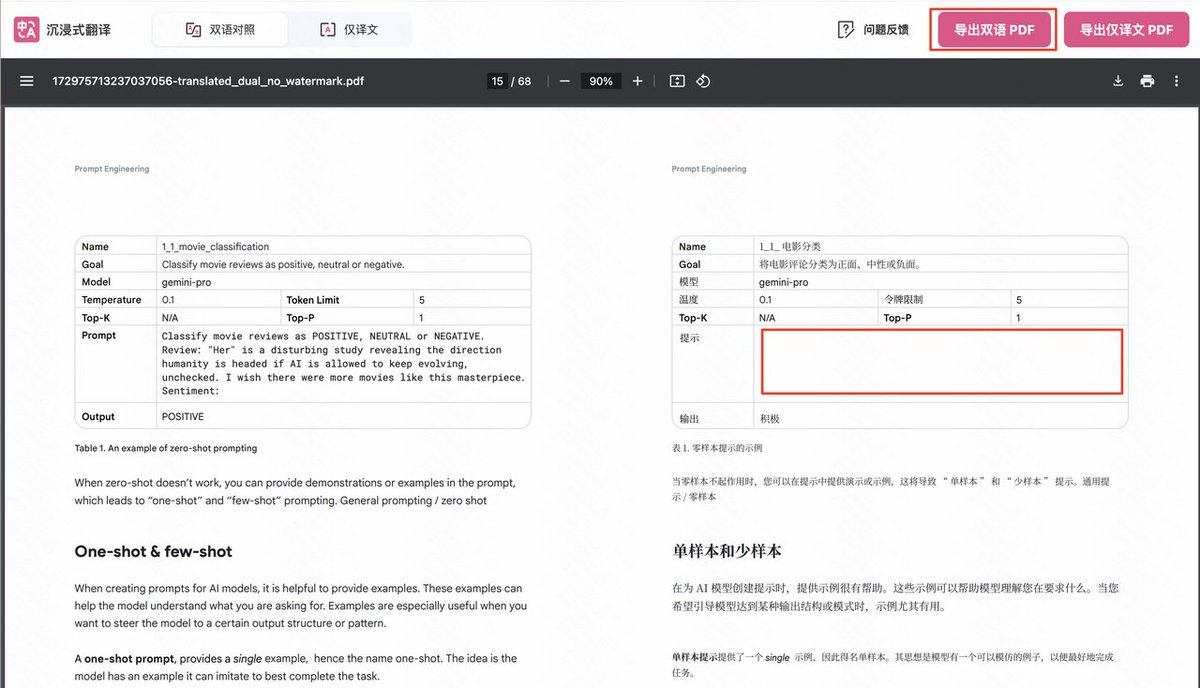The image size is (1200, 688).
Task: Click the Prompt text cell in English table
Action: (x=343, y=364)
